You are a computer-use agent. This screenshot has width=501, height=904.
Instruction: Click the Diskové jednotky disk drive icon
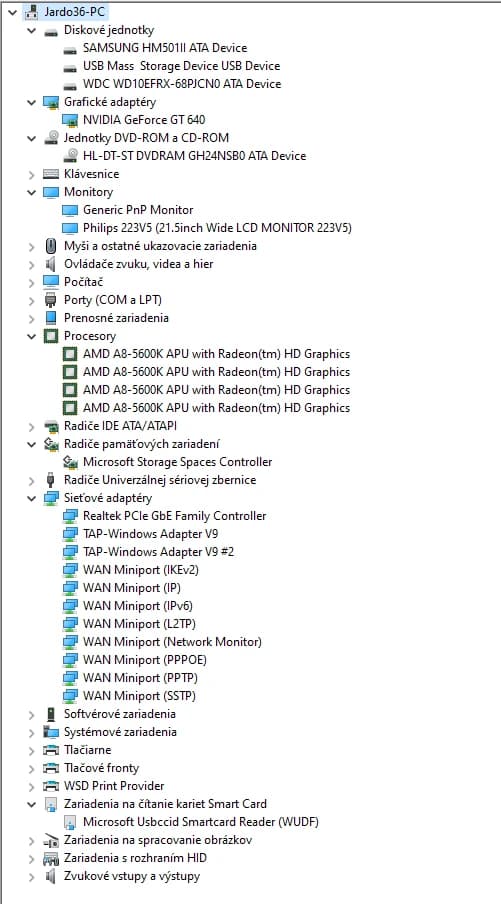(51, 30)
